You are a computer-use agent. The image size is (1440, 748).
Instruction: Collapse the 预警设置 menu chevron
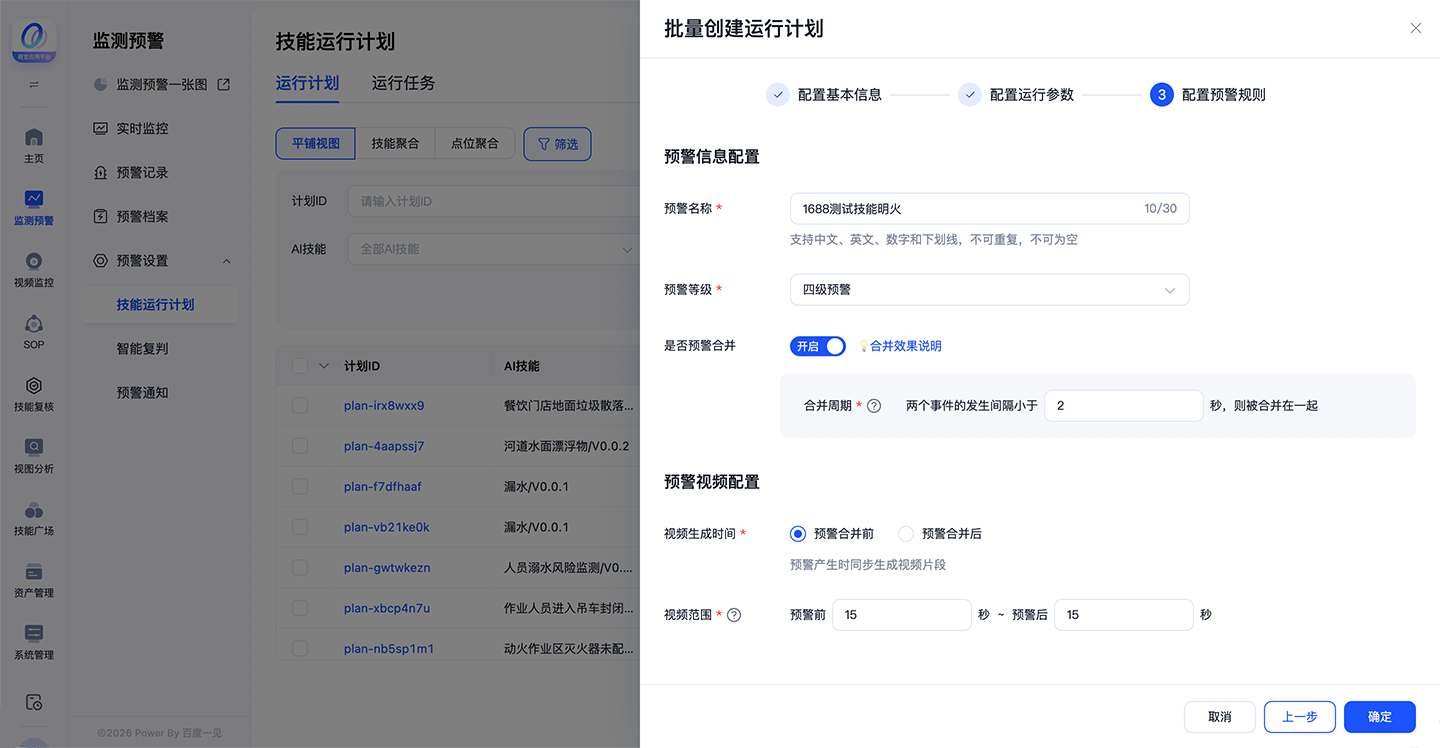pyautogui.click(x=226, y=261)
